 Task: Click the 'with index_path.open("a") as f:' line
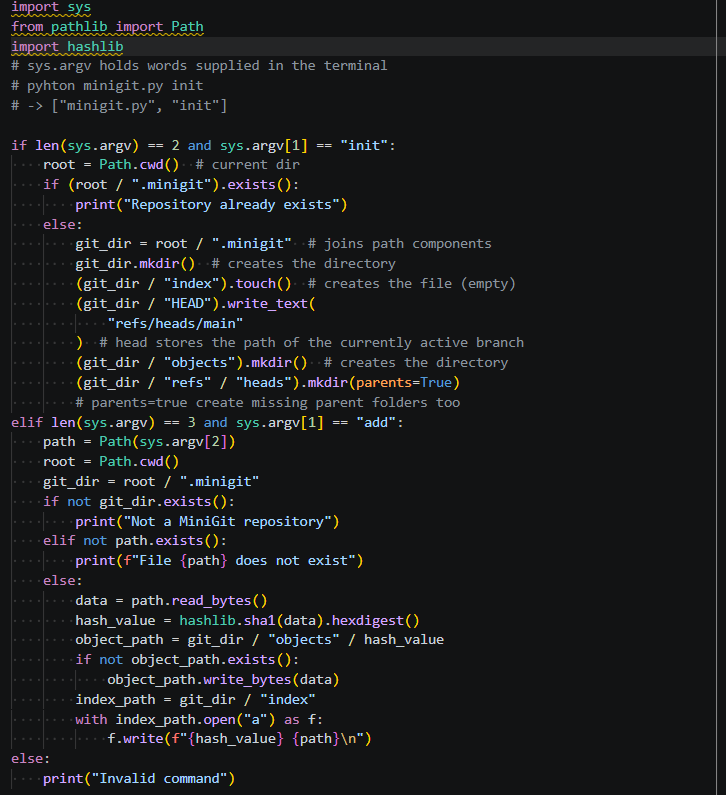click(x=199, y=719)
